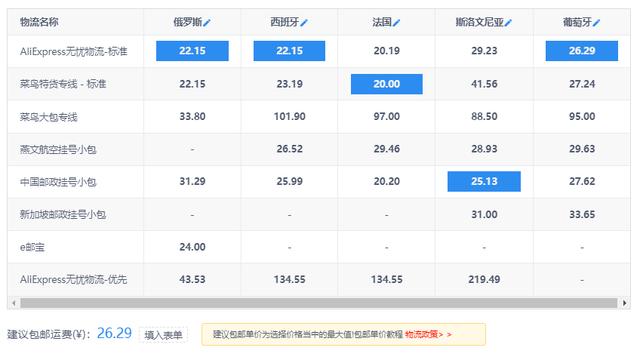Screen dimensions: 640x363
Task: Select the highlighted 25.13 cell under 斯洛文尼亚
Action: click(x=484, y=181)
